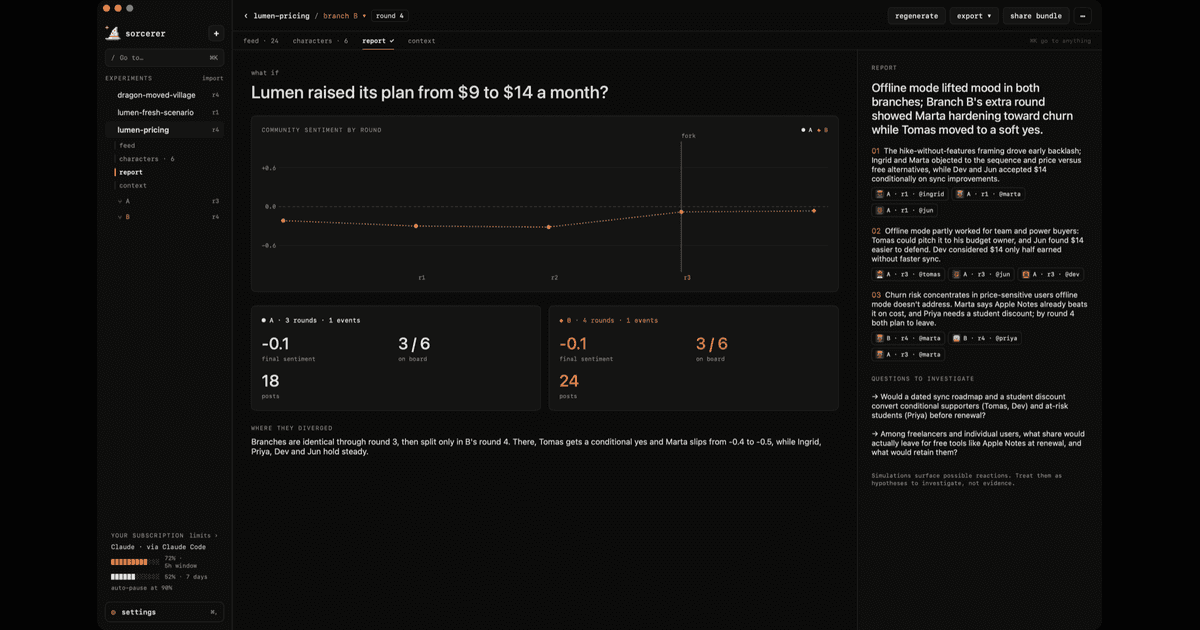Viewport: 1200px width, 630px height.
Task: Click the sorcerer wizard hat logo
Action: click(x=113, y=33)
